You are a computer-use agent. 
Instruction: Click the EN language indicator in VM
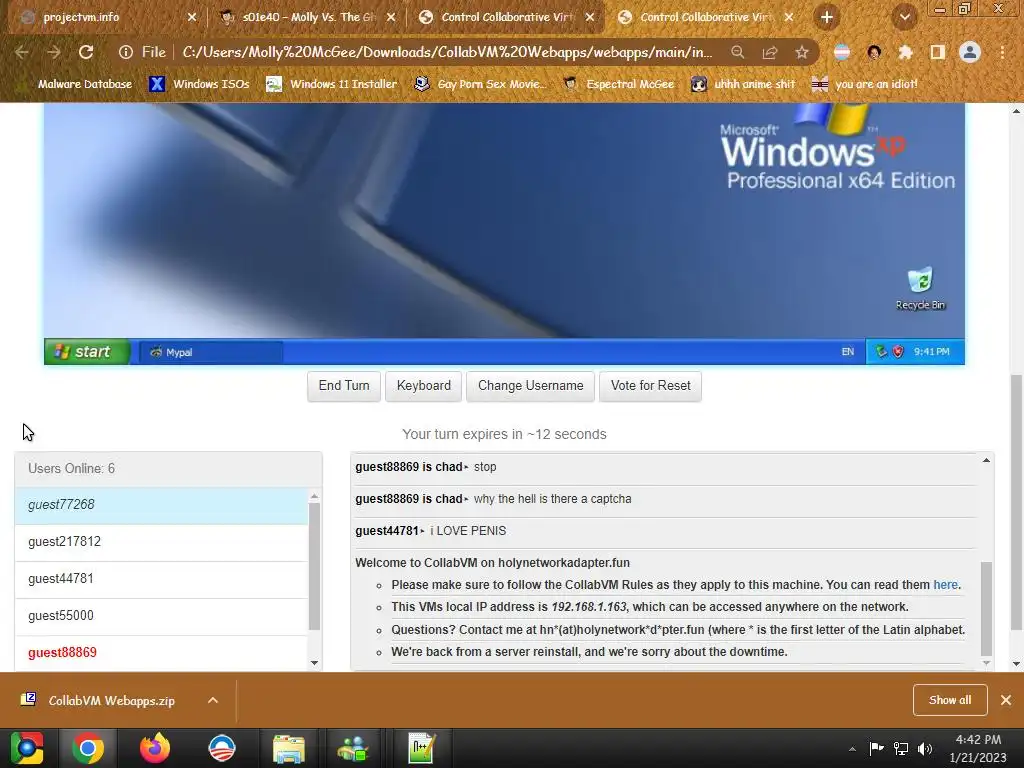(848, 351)
